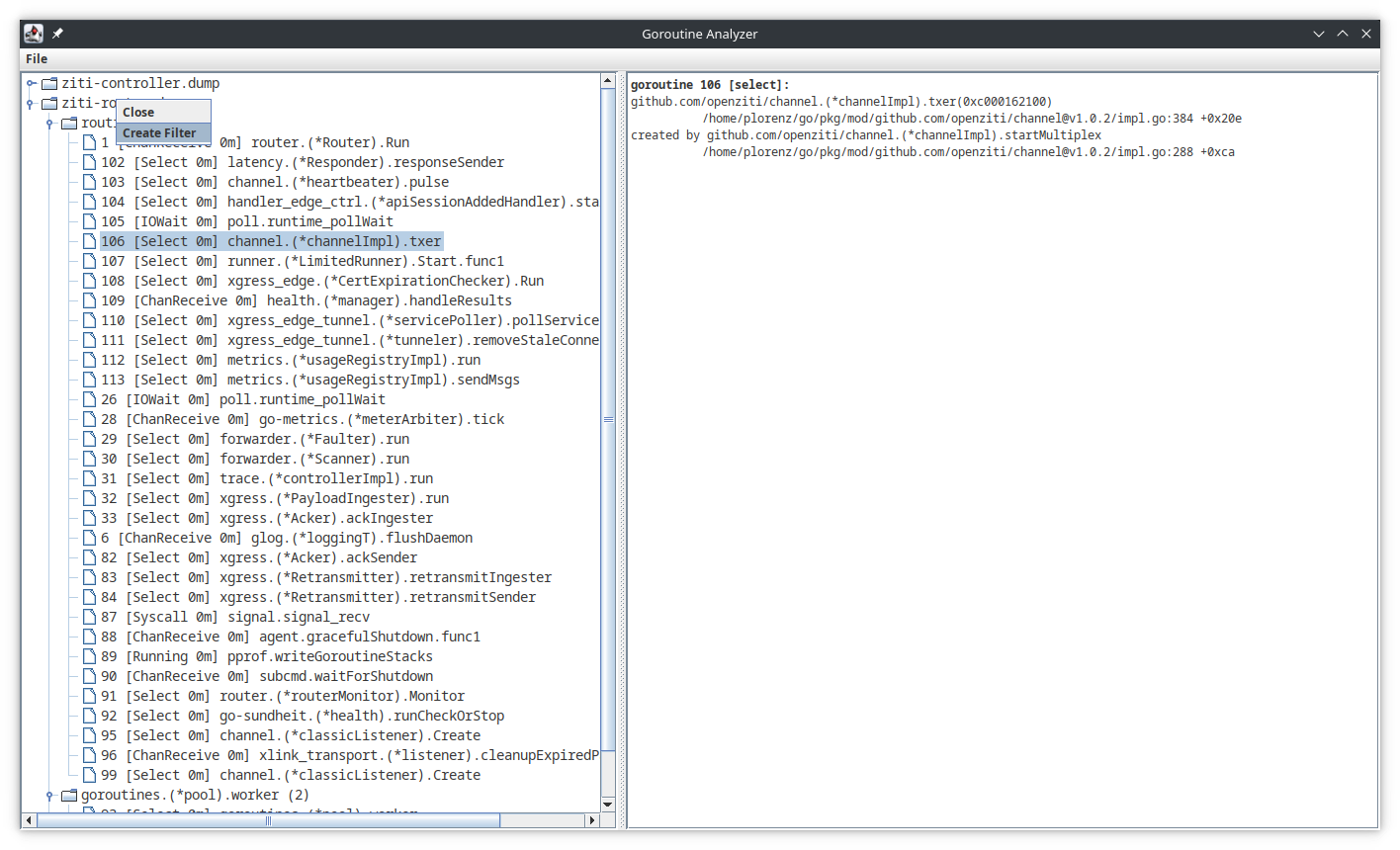
Task: Select goroutine 6 glog flushDaemon
Action: tap(287, 538)
